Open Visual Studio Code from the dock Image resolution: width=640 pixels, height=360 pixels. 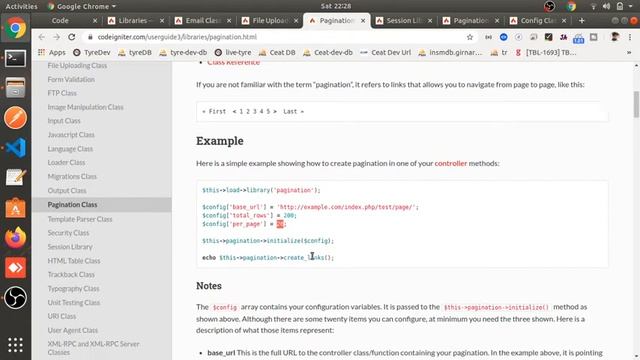tap(16, 148)
